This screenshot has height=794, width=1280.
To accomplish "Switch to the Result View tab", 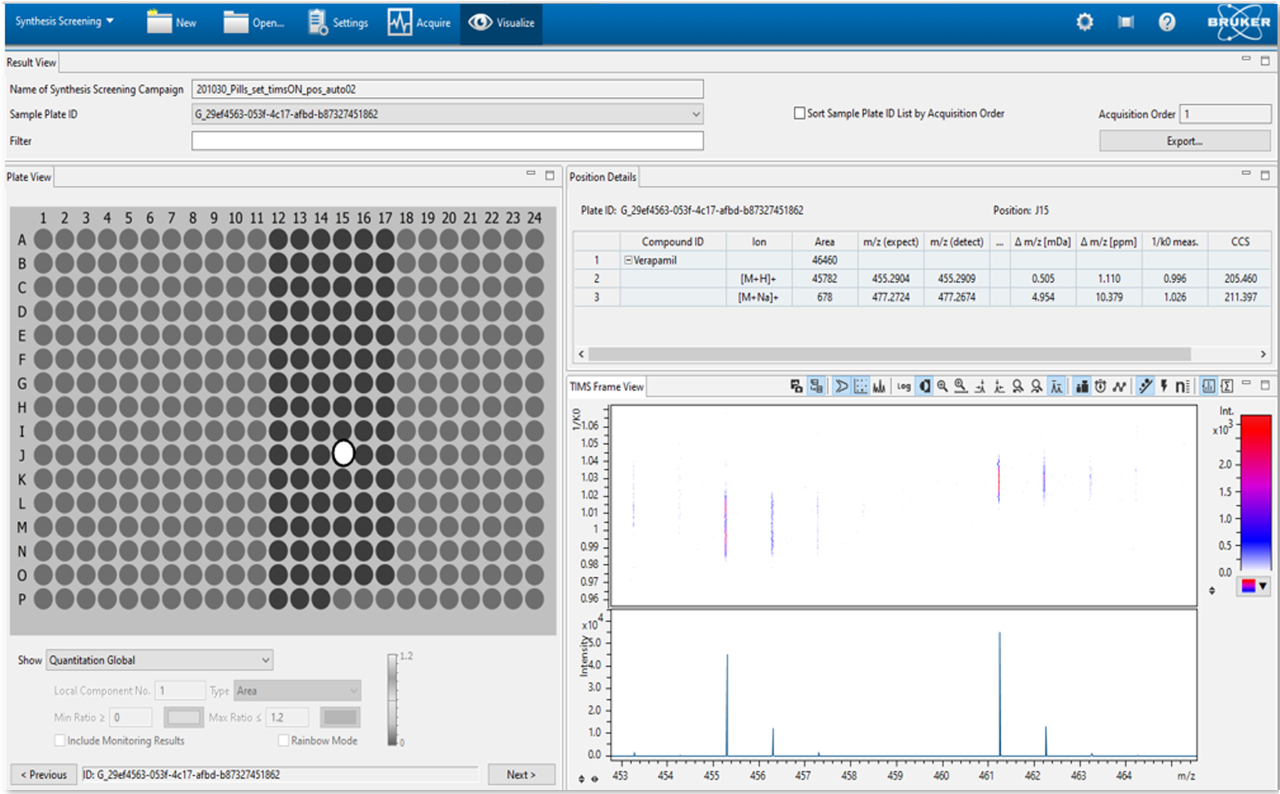I will pos(31,61).
